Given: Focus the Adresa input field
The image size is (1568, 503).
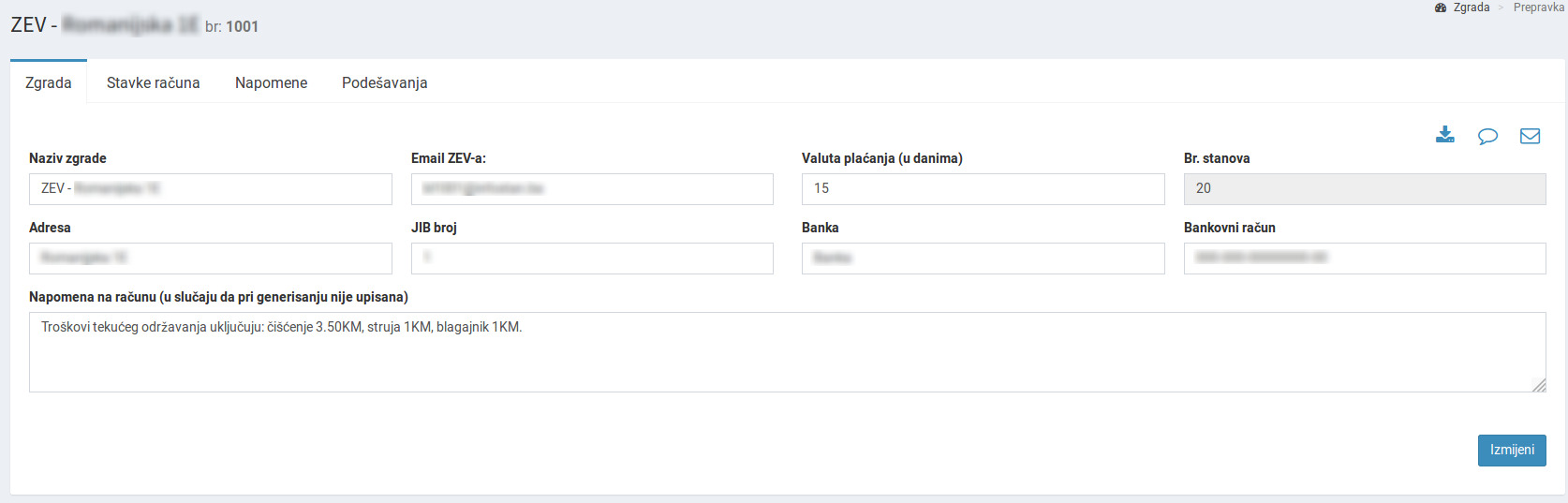Looking at the screenshot, I should point(210,259).
